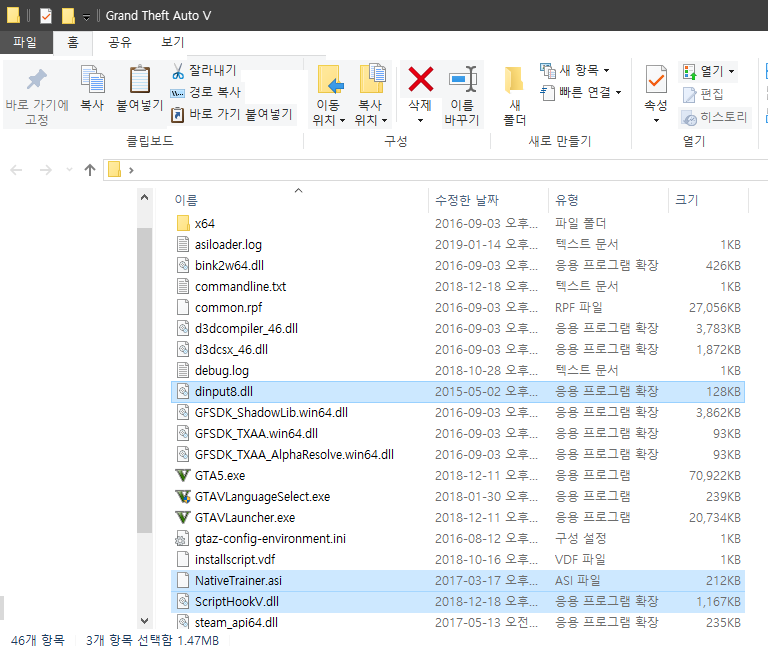Expand the Open (열기) dropdown arrow
Viewport: 768px width, 651px height.
click(731, 72)
